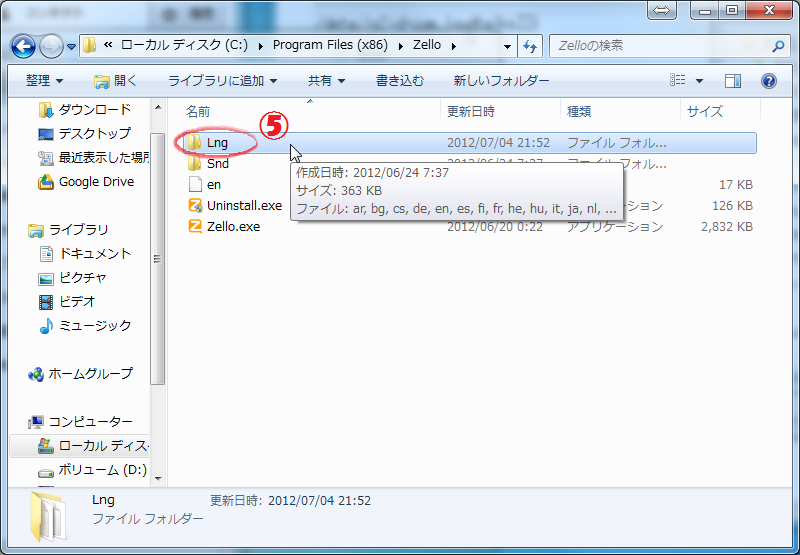800x555 pixels.
Task: Click the folder icon in the address bar
Action: (x=90, y=45)
